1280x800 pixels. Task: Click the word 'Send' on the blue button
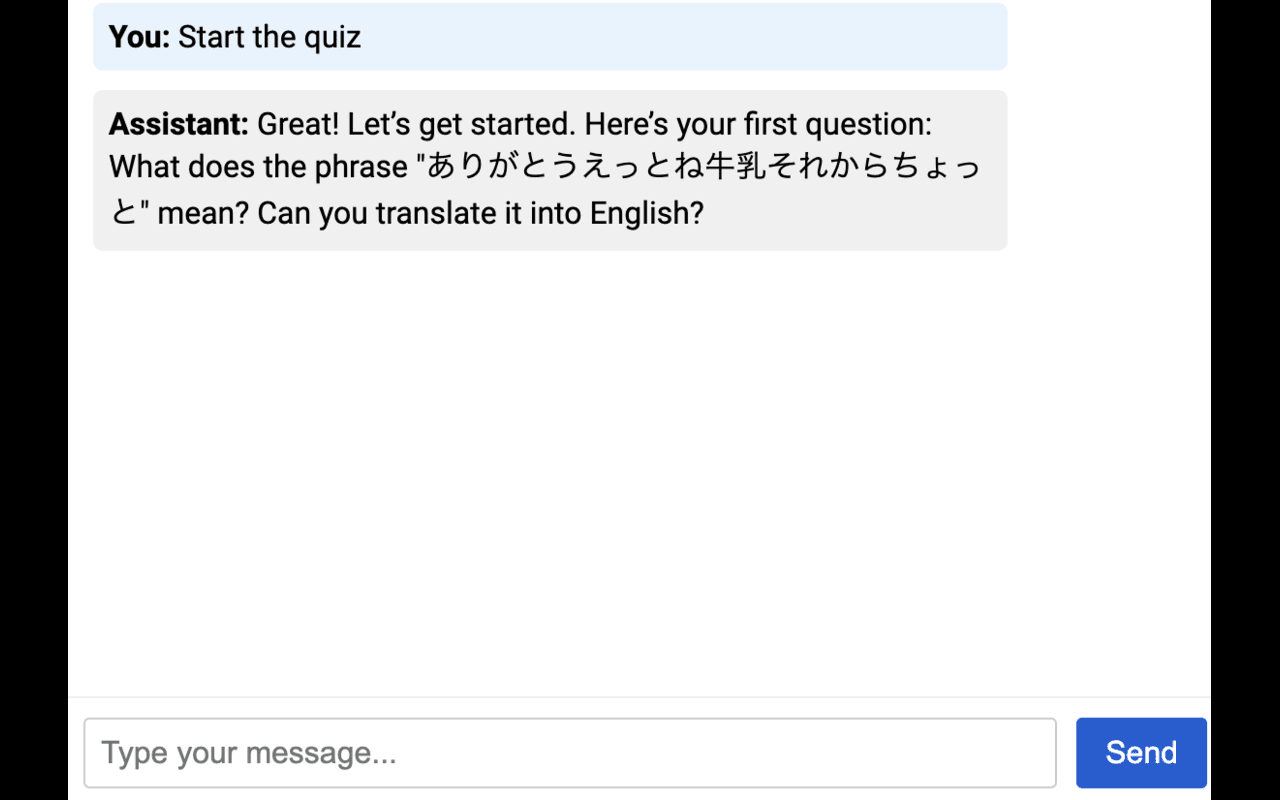(x=1140, y=752)
